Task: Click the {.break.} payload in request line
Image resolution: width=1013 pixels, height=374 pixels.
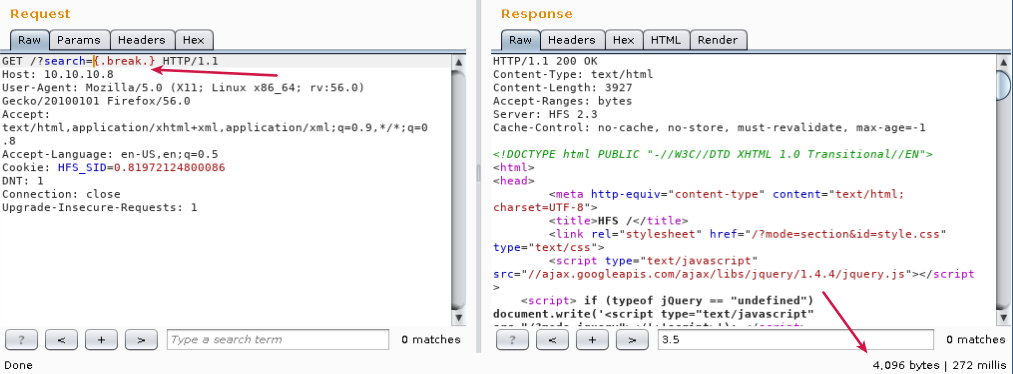Action: pyautogui.click(x=124, y=61)
